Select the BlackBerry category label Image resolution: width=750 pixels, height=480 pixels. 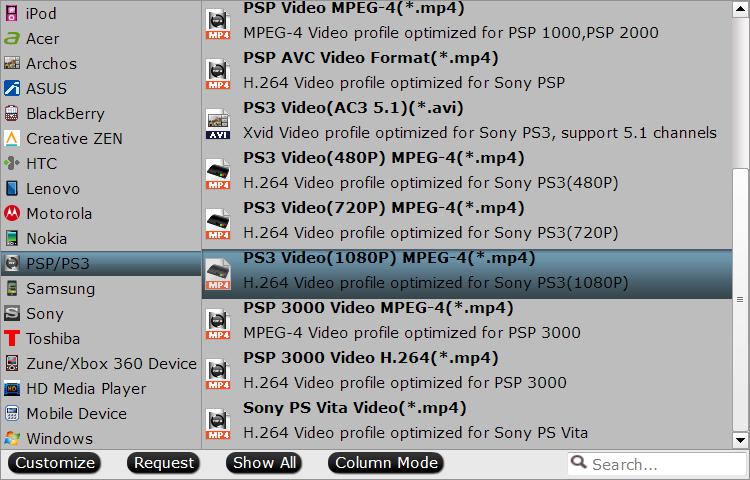tap(66, 114)
